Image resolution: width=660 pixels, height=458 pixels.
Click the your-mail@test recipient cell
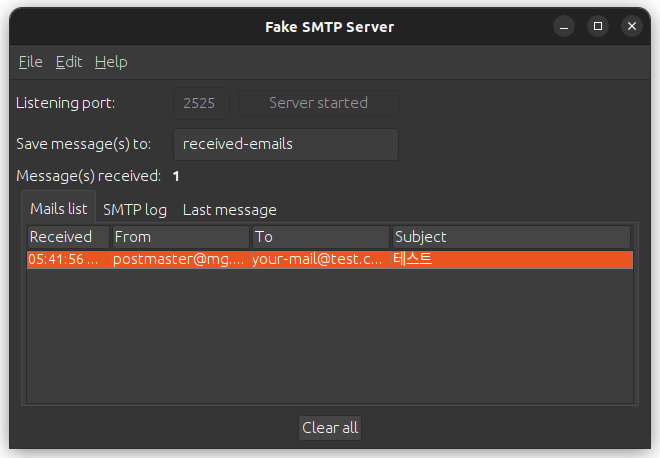click(317, 260)
